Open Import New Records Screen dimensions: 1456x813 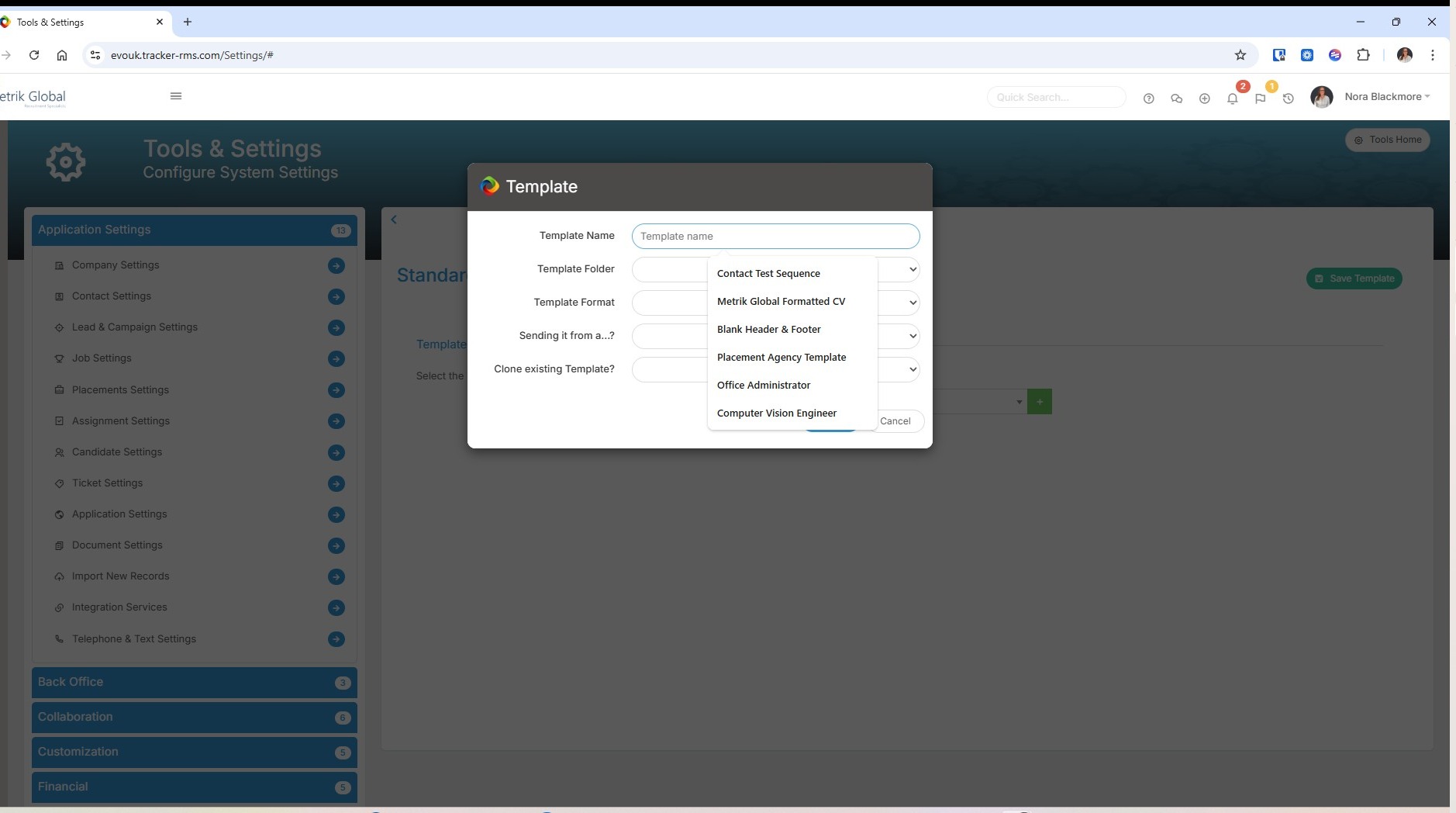click(x=120, y=576)
